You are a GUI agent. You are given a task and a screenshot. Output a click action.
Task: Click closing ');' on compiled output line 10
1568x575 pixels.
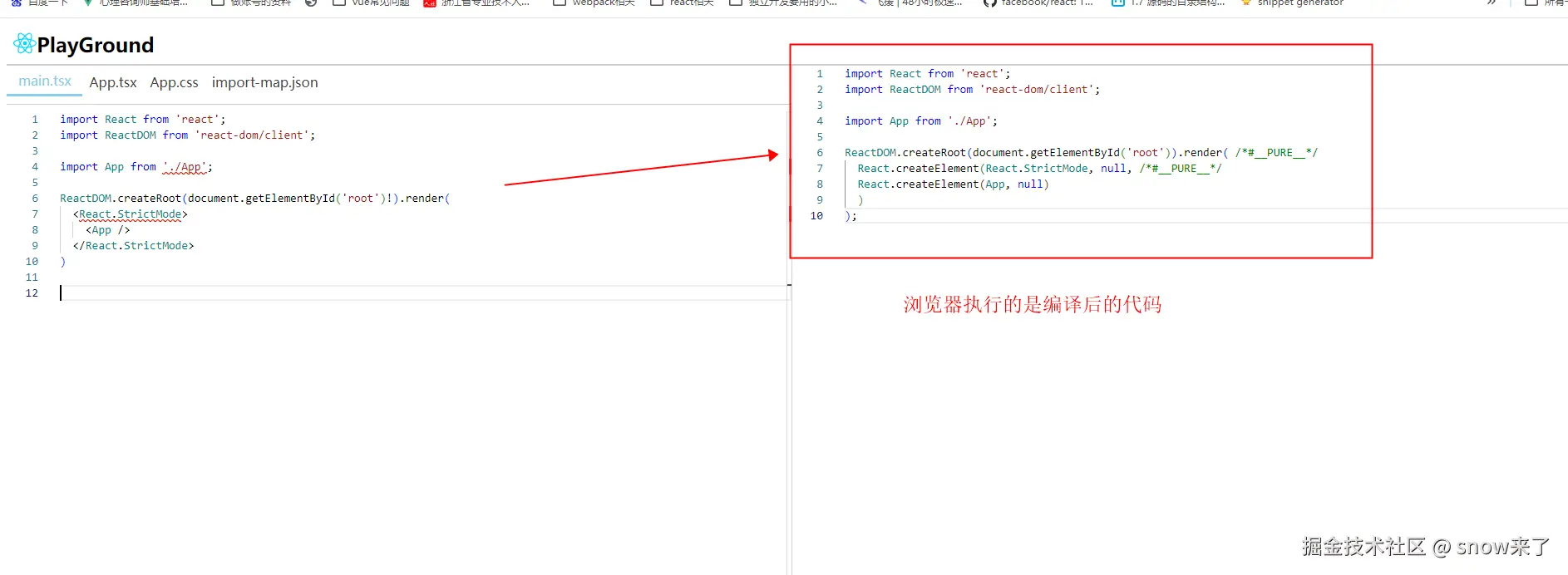pos(851,216)
